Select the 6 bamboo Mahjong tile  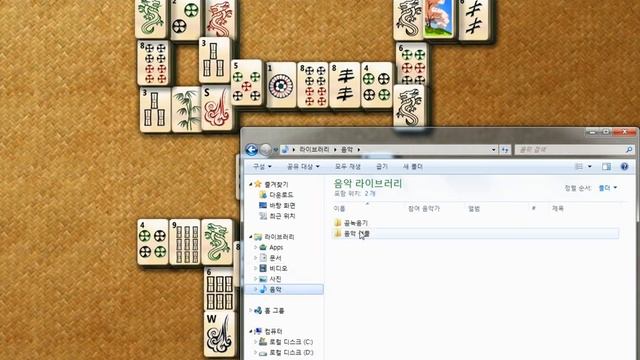219,288
